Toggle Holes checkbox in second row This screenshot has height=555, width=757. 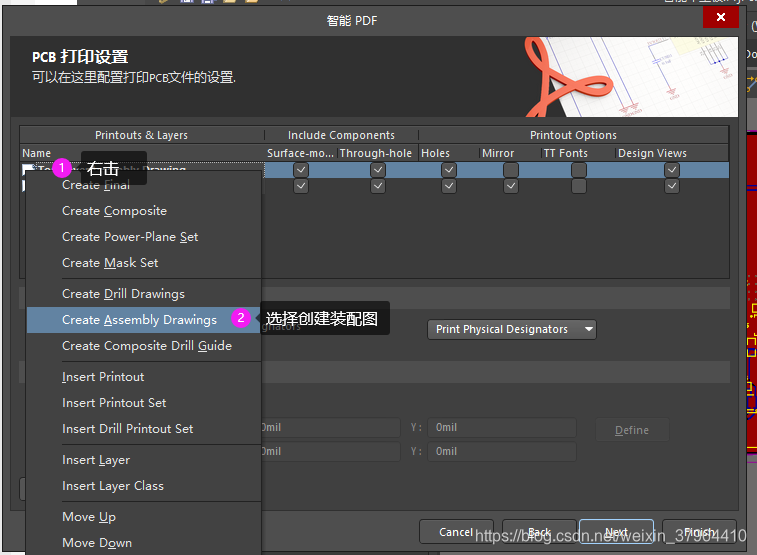coord(449,186)
